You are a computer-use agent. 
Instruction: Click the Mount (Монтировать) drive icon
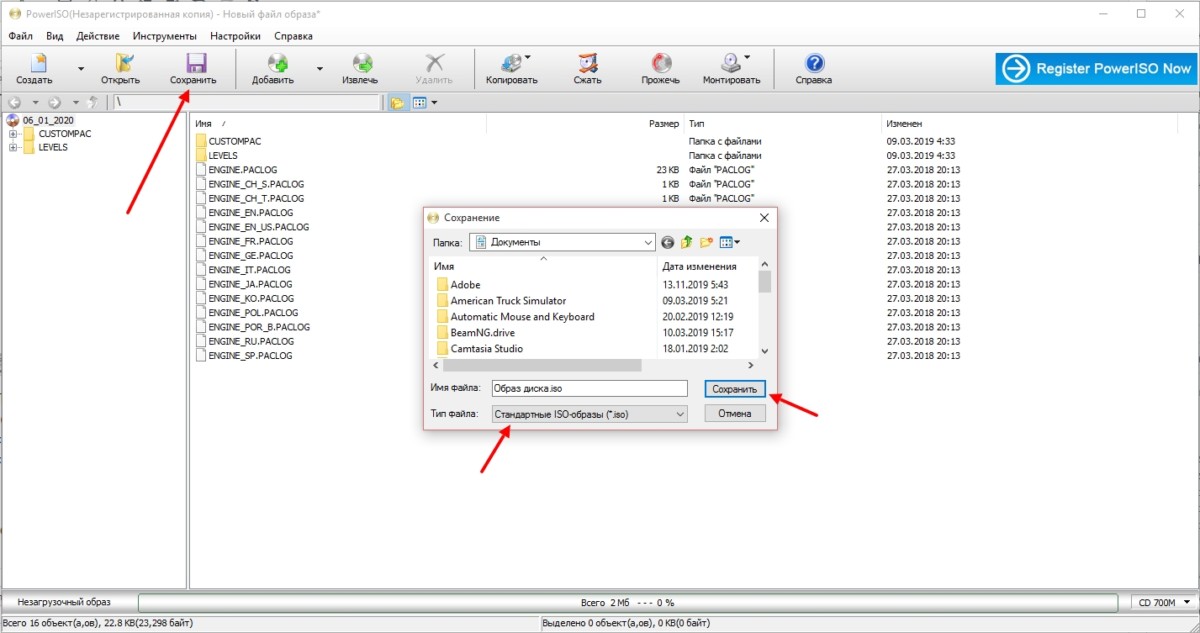click(x=731, y=64)
